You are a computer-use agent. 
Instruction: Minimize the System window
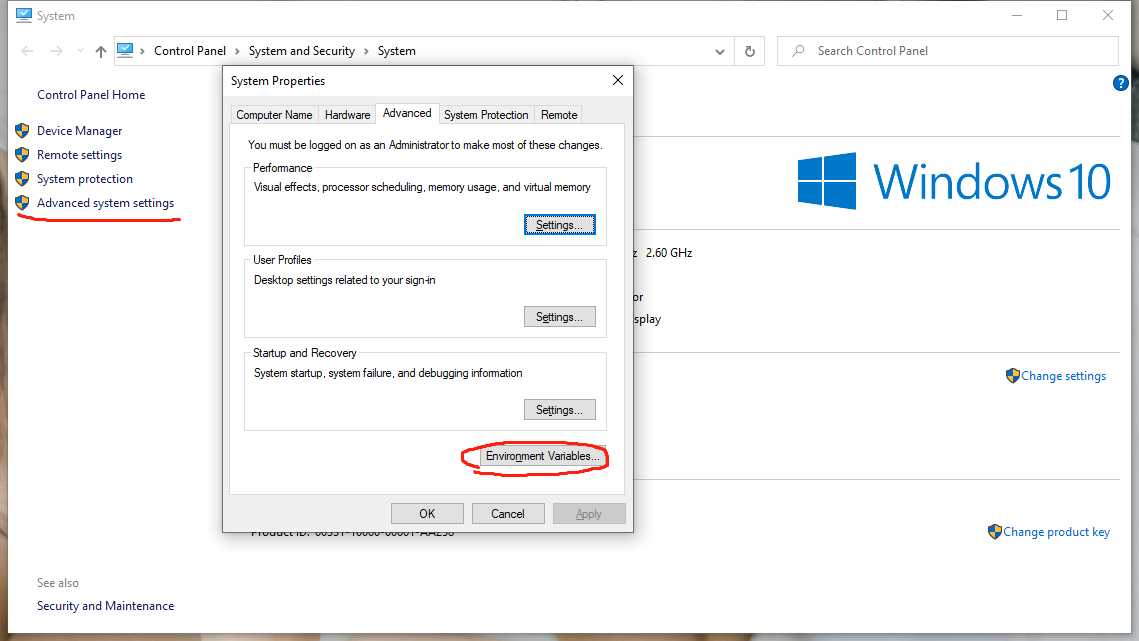coord(1017,15)
